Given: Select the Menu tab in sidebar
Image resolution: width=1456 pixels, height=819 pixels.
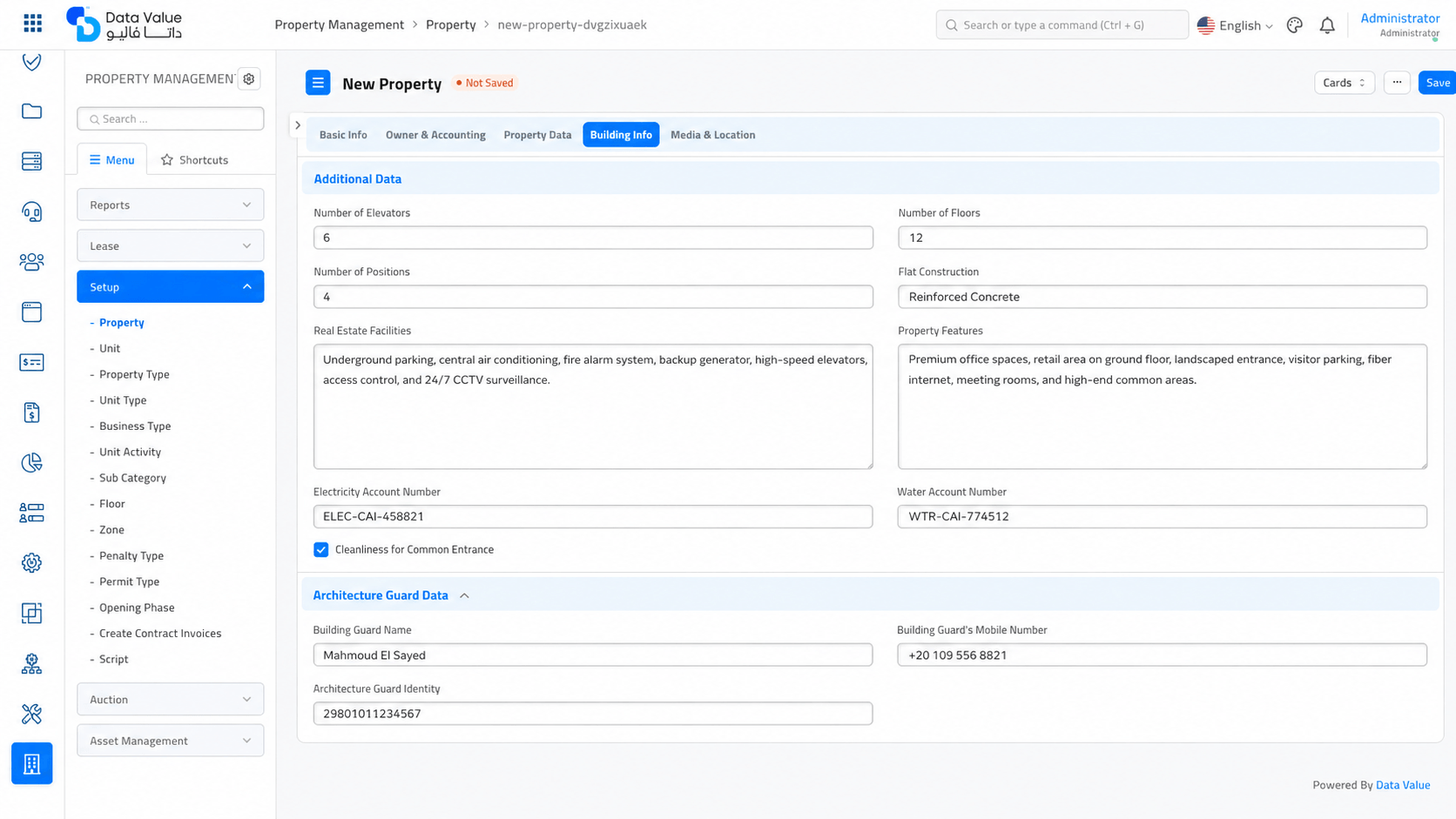Looking at the screenshot, I should click(x=111, y=160).
